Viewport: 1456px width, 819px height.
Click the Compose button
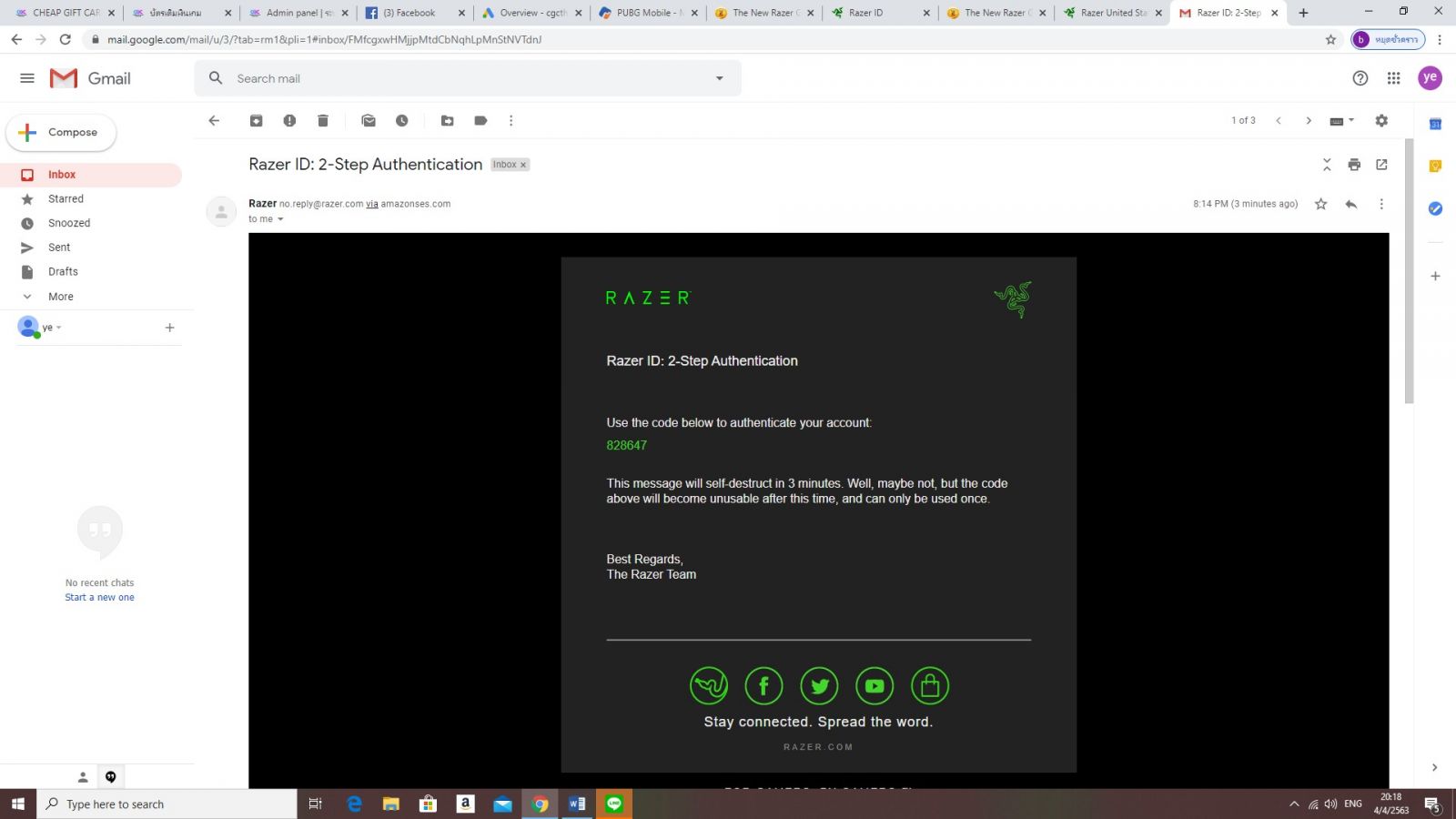[61, 132]
